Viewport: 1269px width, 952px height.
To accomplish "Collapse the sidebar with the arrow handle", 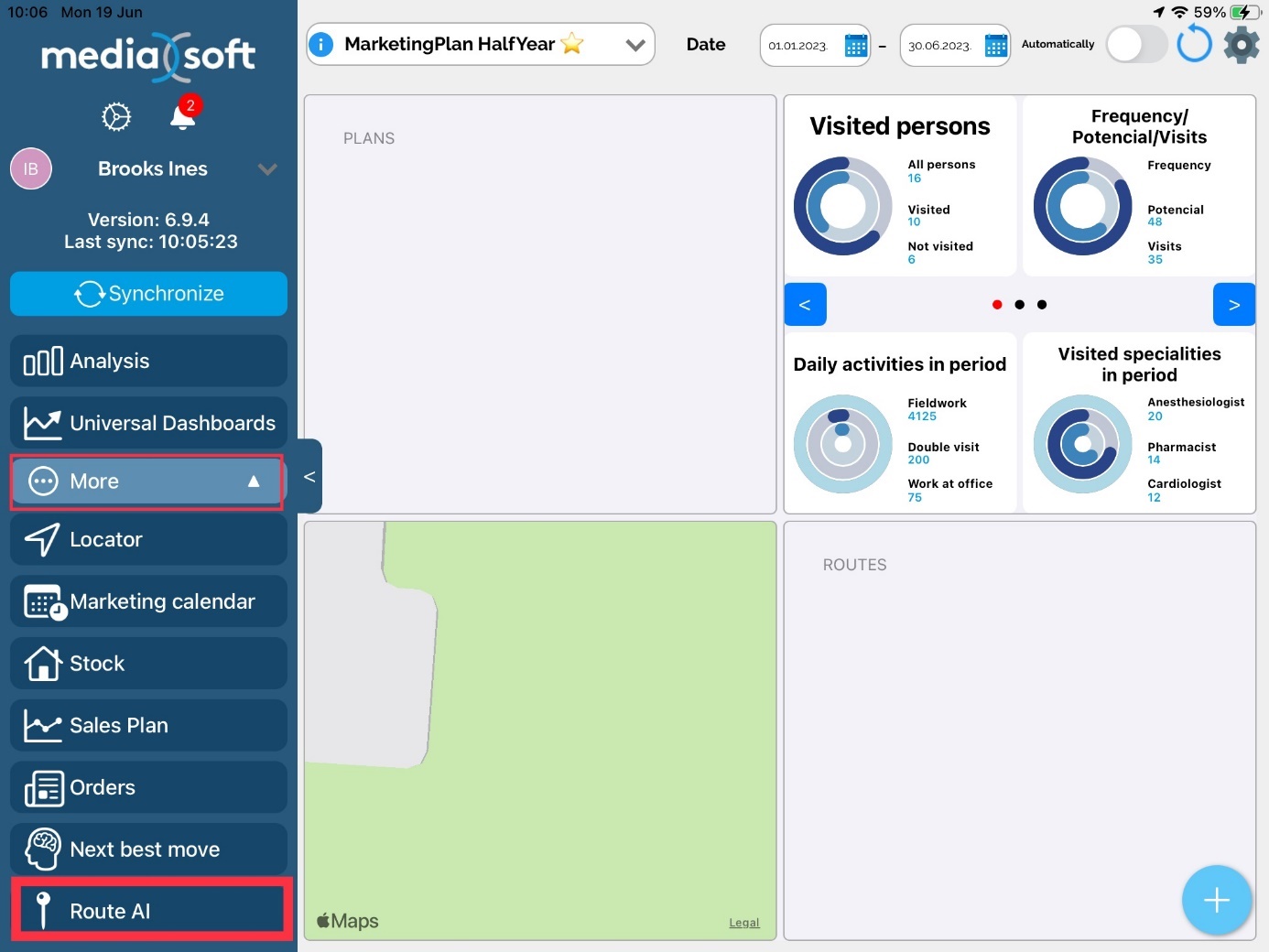I will click(309, 476).
